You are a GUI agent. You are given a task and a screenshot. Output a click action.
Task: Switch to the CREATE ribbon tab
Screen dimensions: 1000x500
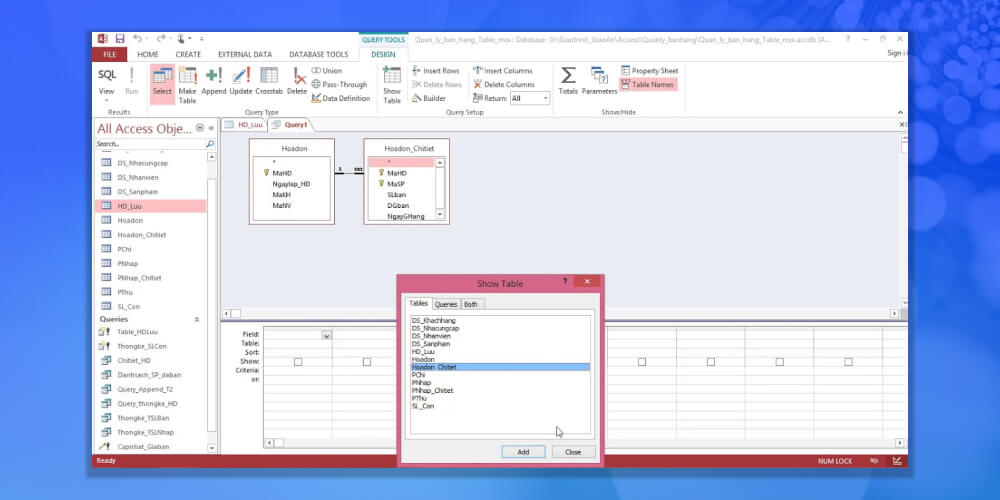[x=188, y=54]
